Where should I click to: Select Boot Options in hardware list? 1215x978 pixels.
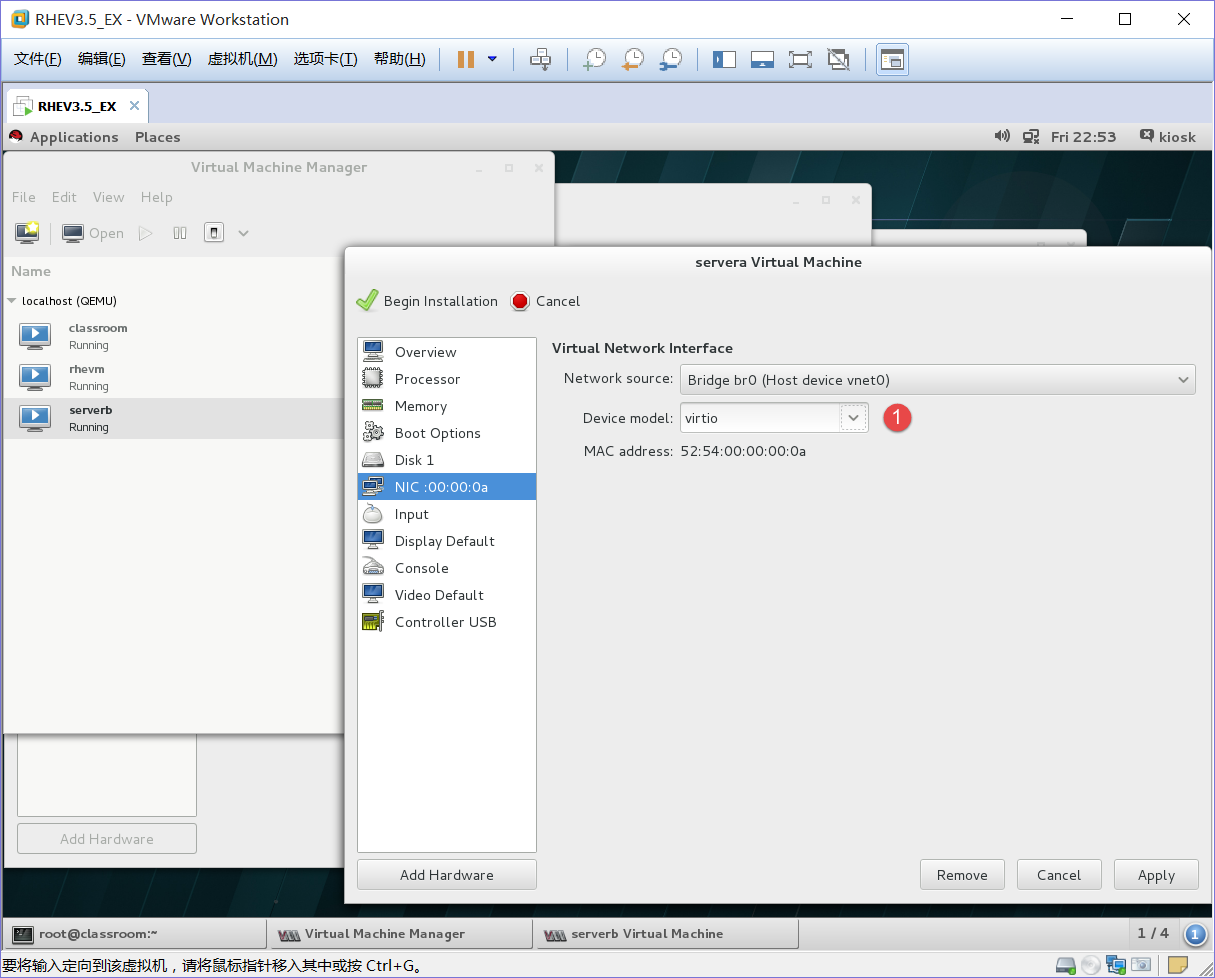click(447, 433)
